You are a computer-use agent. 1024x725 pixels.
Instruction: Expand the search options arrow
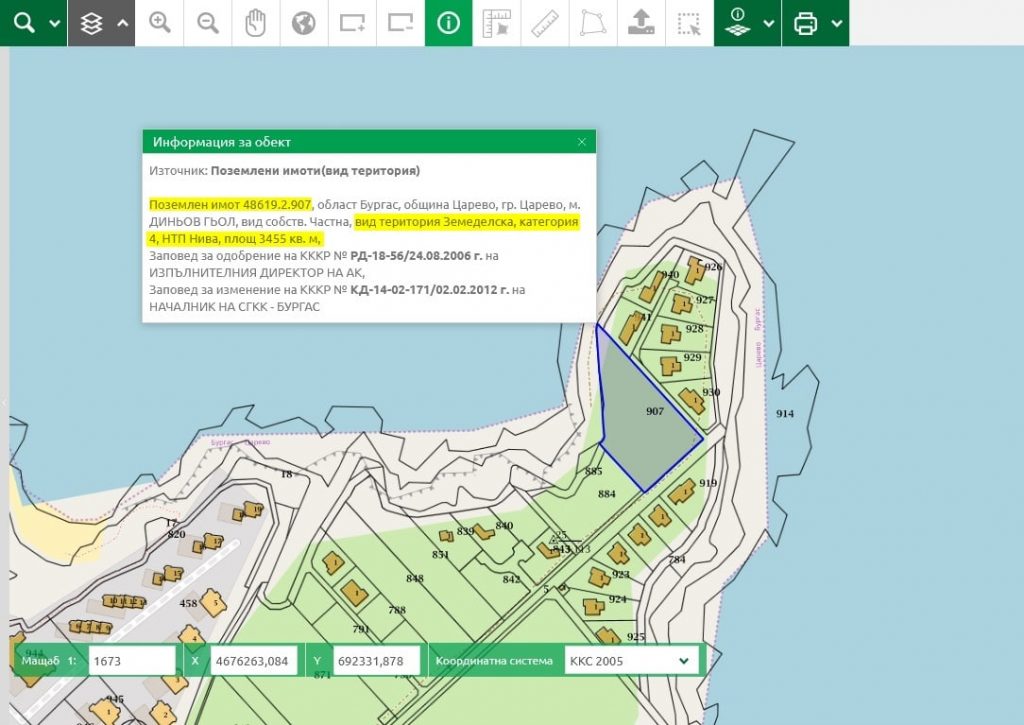[54, 23]
